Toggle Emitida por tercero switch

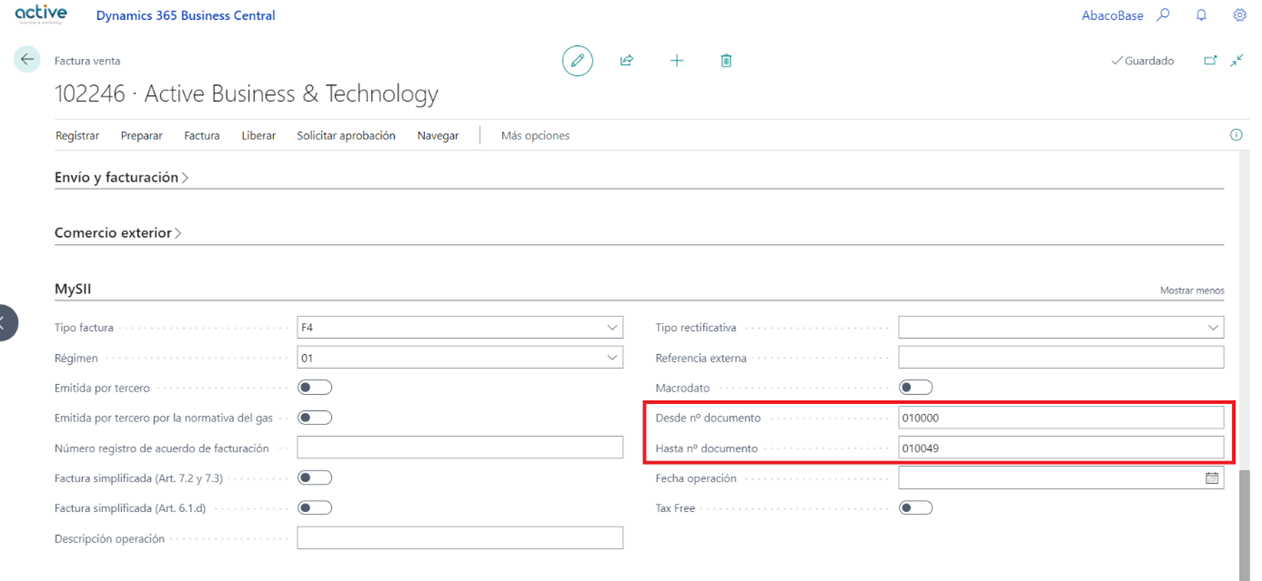coord(315,388)
